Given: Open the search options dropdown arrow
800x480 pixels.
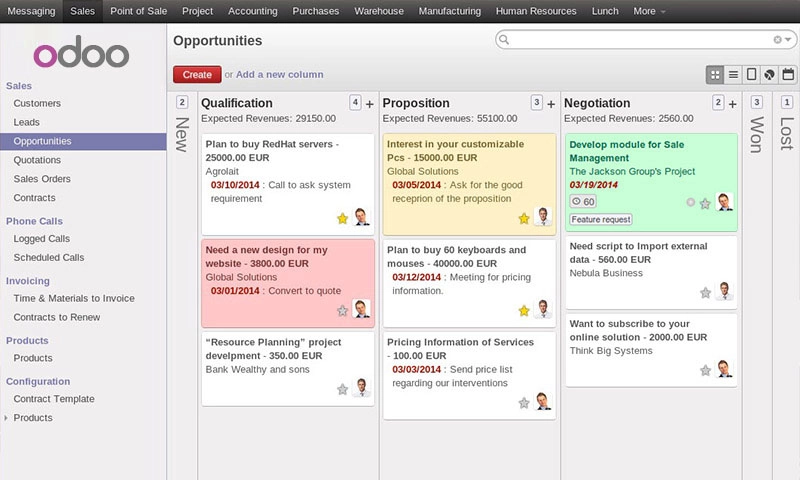Looking at the screenshot, I should pyautogui.click(x=789, y=40).
